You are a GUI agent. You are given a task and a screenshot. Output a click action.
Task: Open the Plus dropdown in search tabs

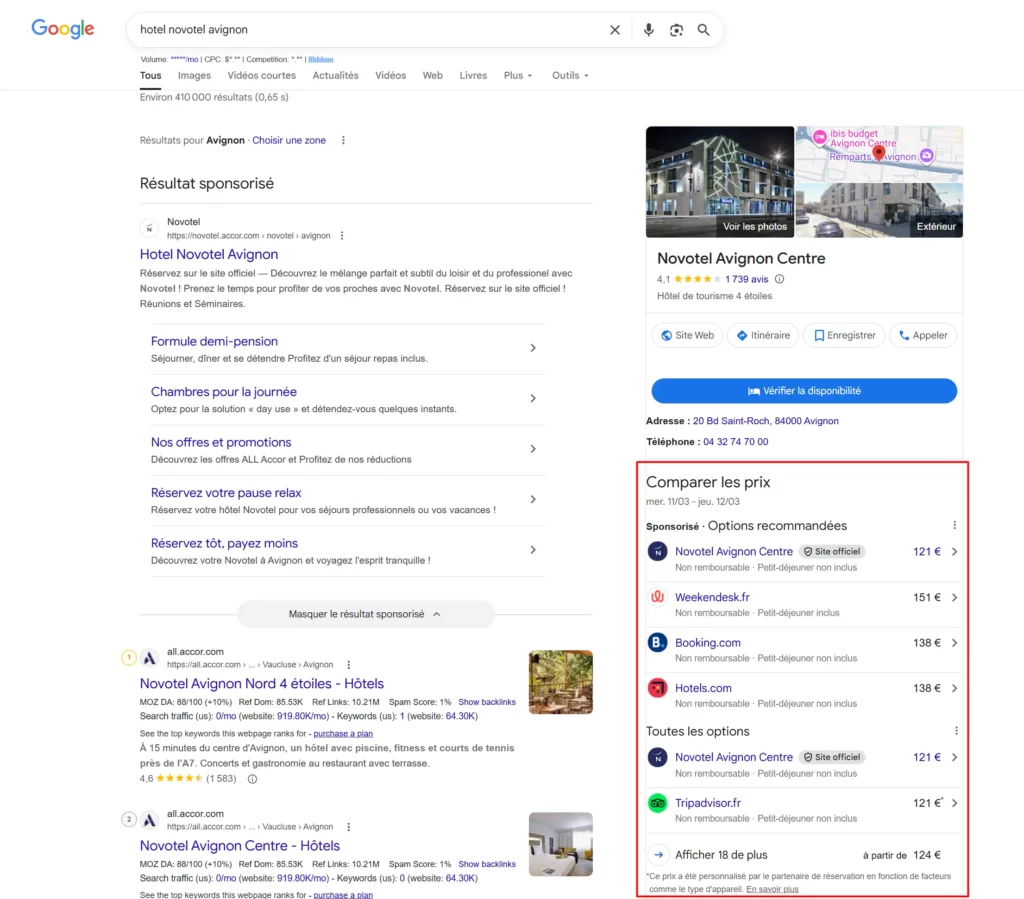click(517, 76)
